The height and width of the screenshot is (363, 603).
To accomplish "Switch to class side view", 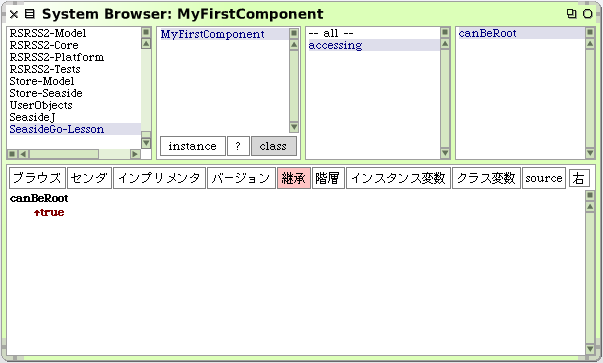I will click(x=273, y=146).
